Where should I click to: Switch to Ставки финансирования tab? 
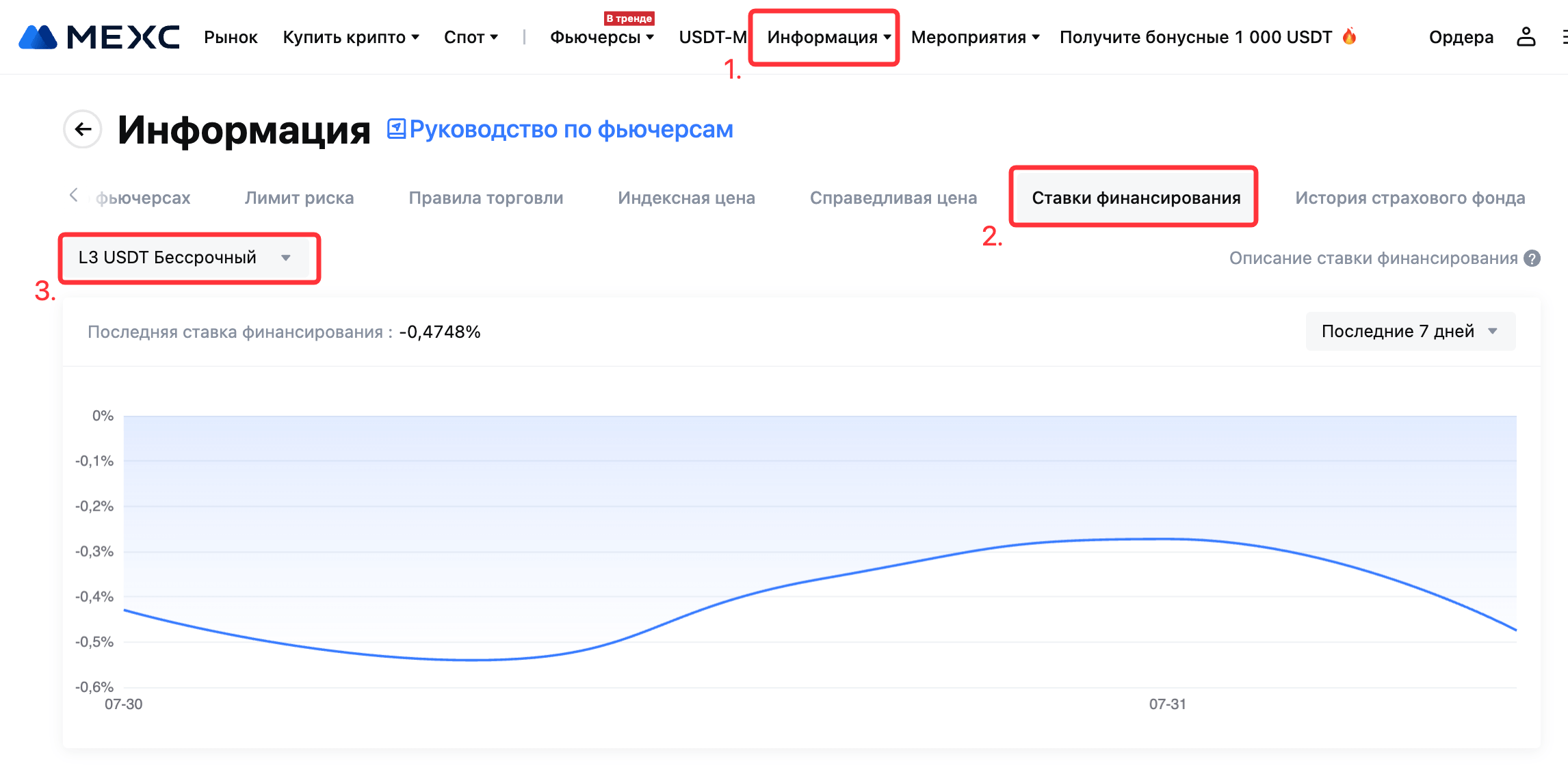pos(1136,198)
